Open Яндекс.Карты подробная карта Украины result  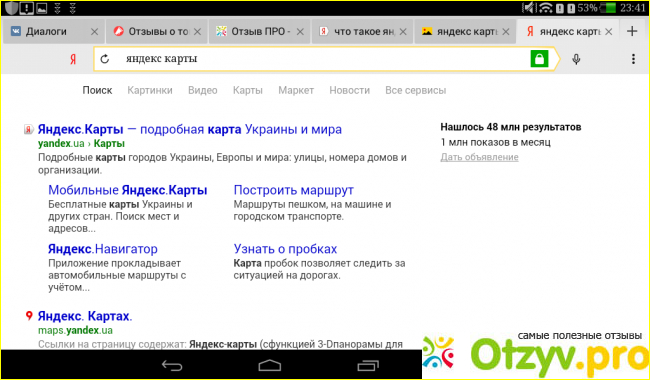[190, 130]
